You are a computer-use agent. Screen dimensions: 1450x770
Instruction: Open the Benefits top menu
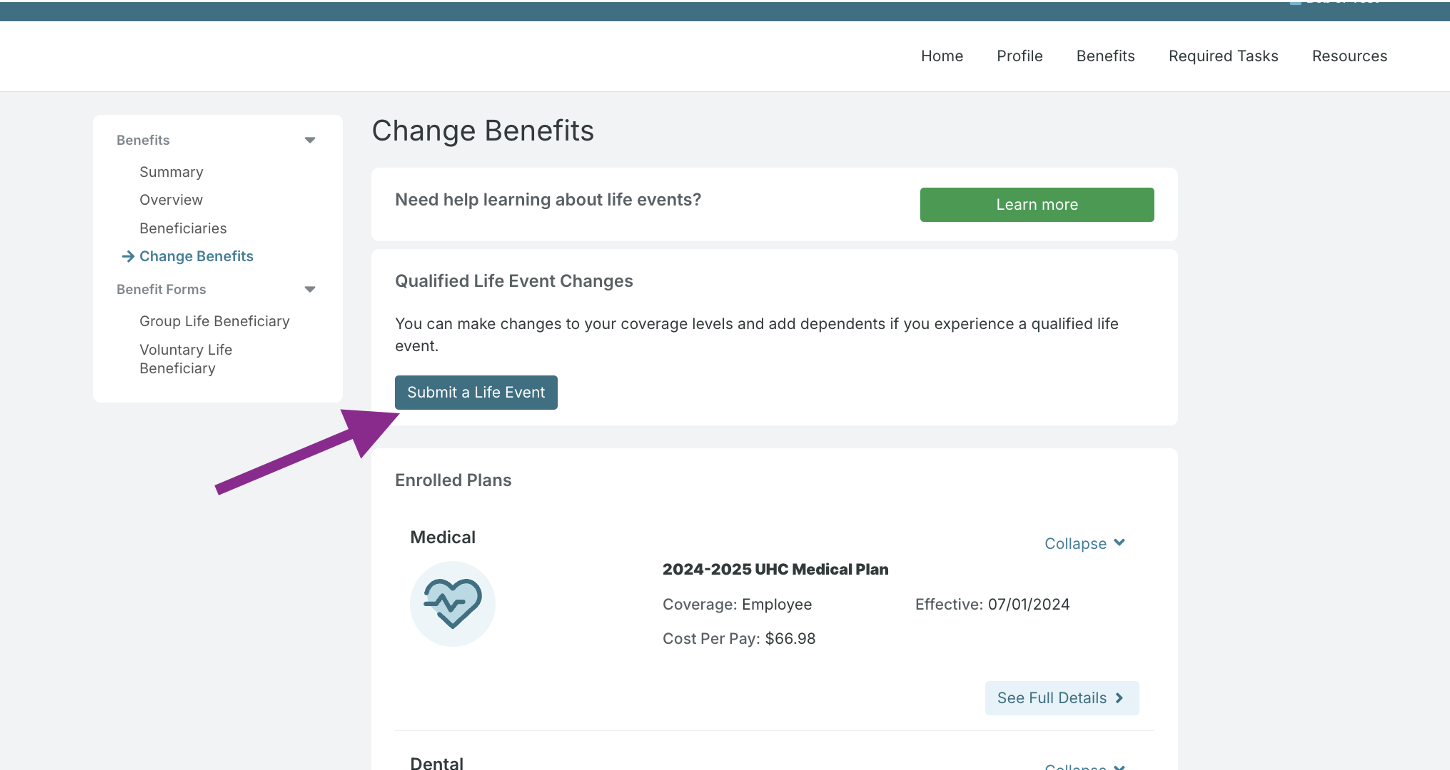coord(1105,56)
